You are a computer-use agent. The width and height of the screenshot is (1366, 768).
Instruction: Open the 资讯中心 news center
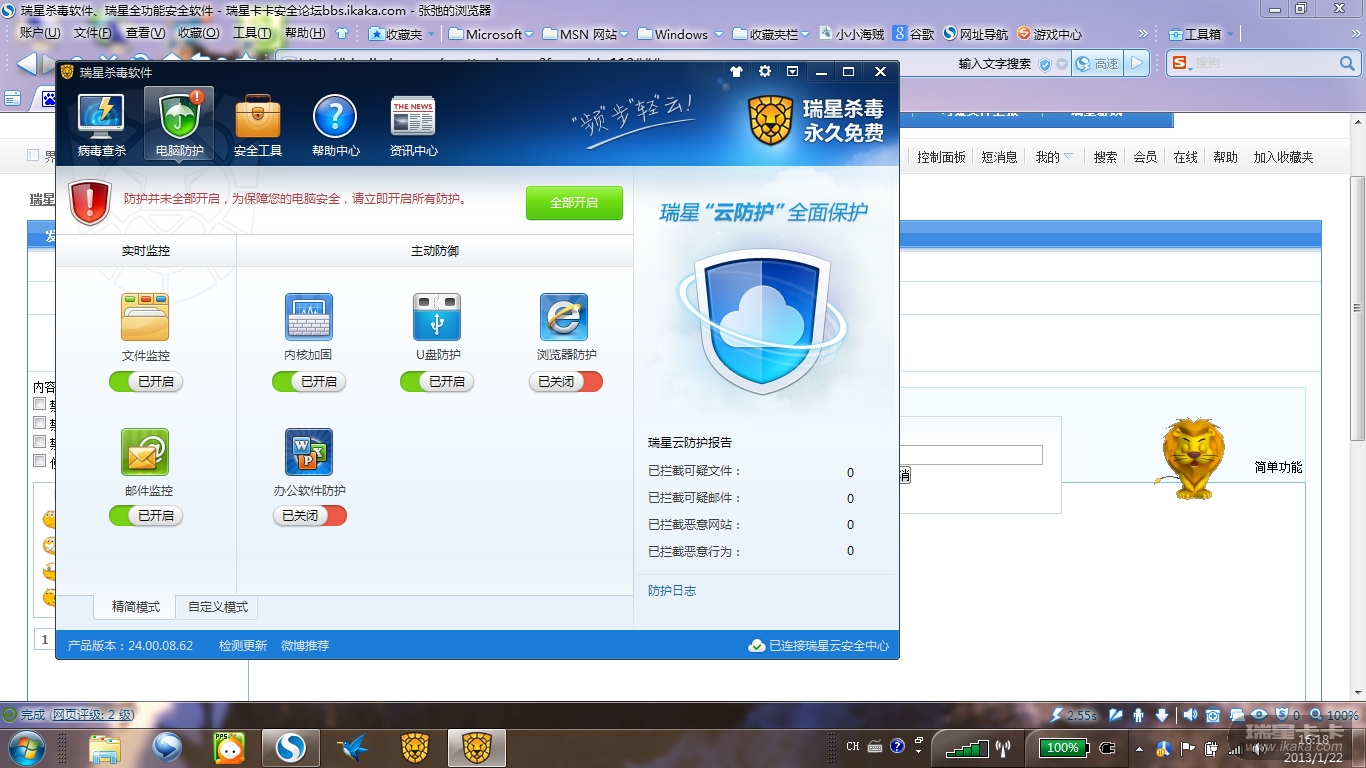point(413,125)
